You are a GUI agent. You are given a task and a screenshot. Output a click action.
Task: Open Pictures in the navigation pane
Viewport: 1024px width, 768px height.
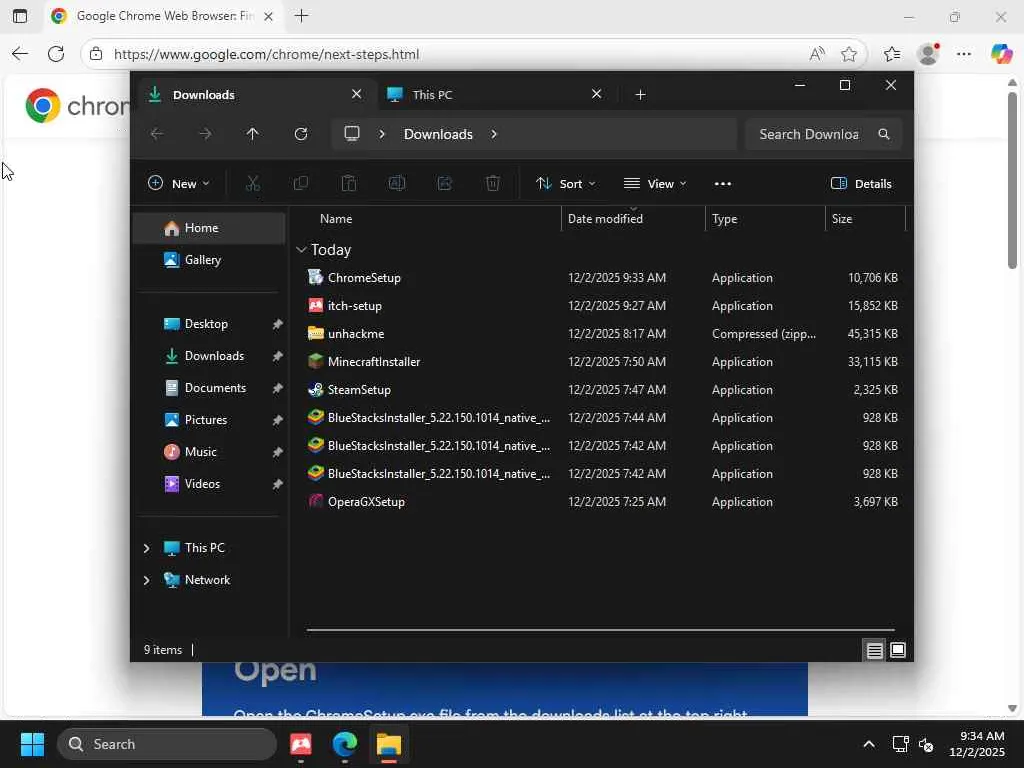coord(209,420)
